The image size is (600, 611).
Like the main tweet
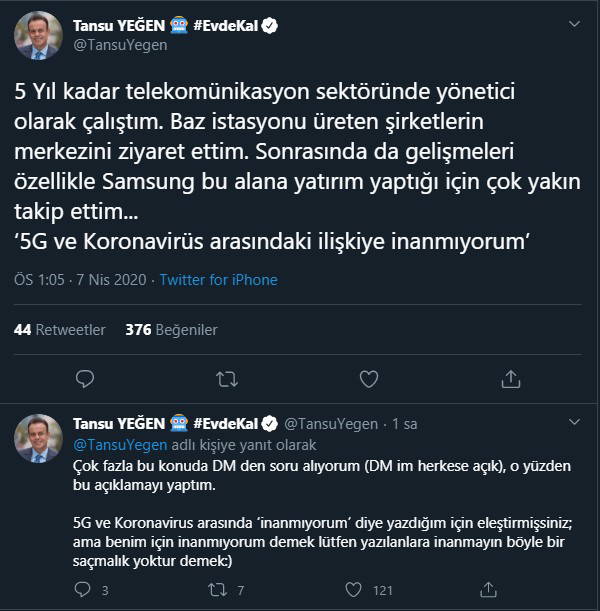(x=369, y=378)
